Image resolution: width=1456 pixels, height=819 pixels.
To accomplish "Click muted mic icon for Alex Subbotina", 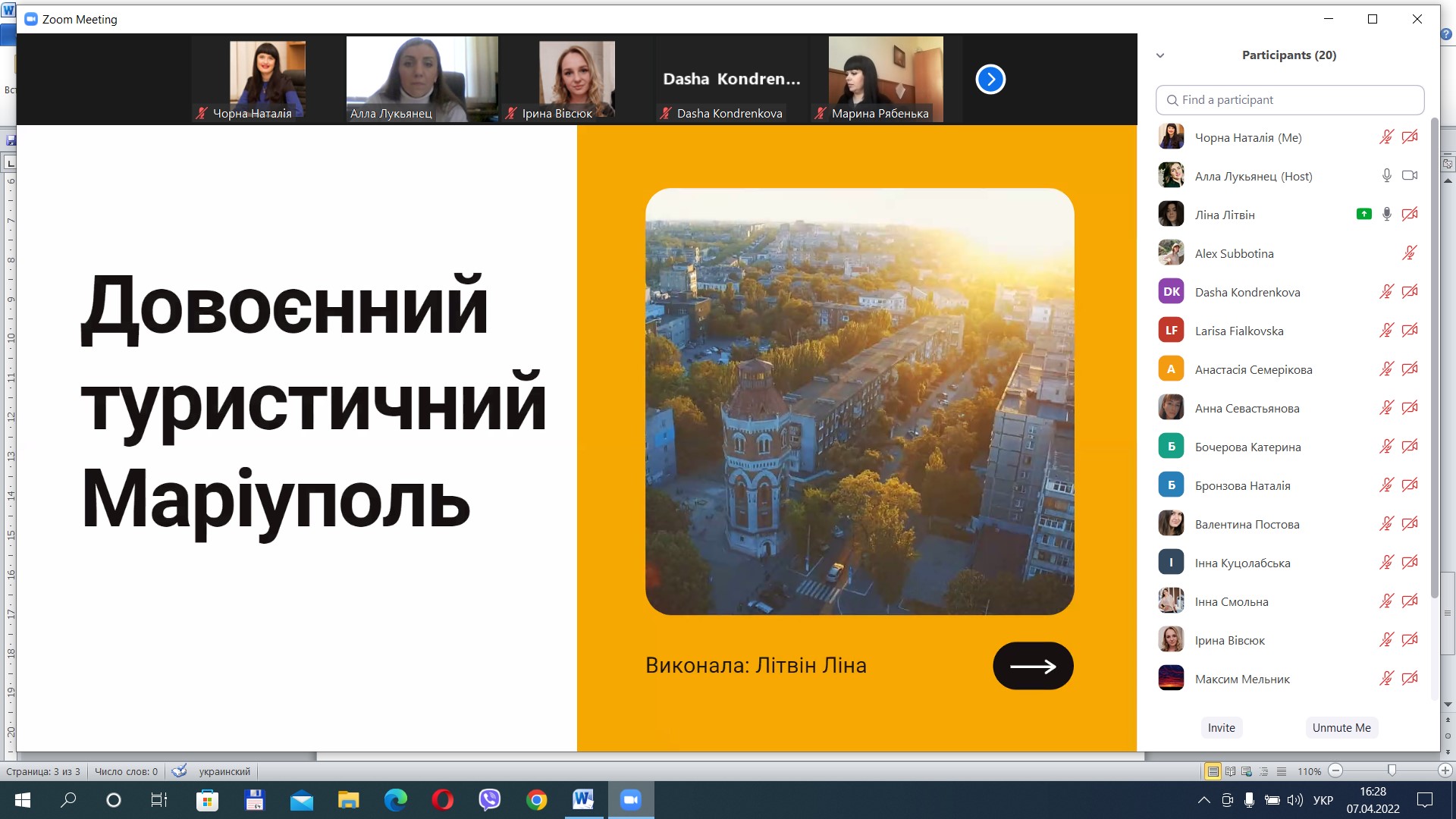I will tap(1409, 253).
